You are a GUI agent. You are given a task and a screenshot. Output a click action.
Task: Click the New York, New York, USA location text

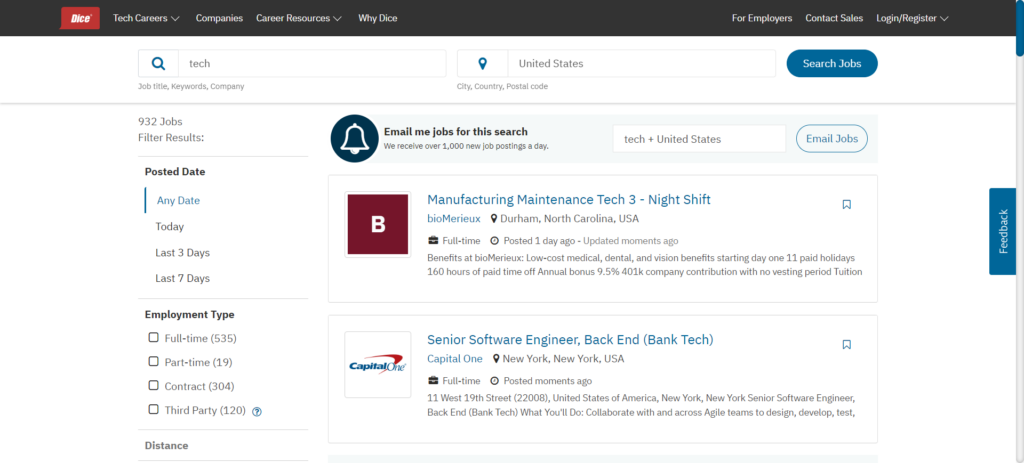point(563,359)
